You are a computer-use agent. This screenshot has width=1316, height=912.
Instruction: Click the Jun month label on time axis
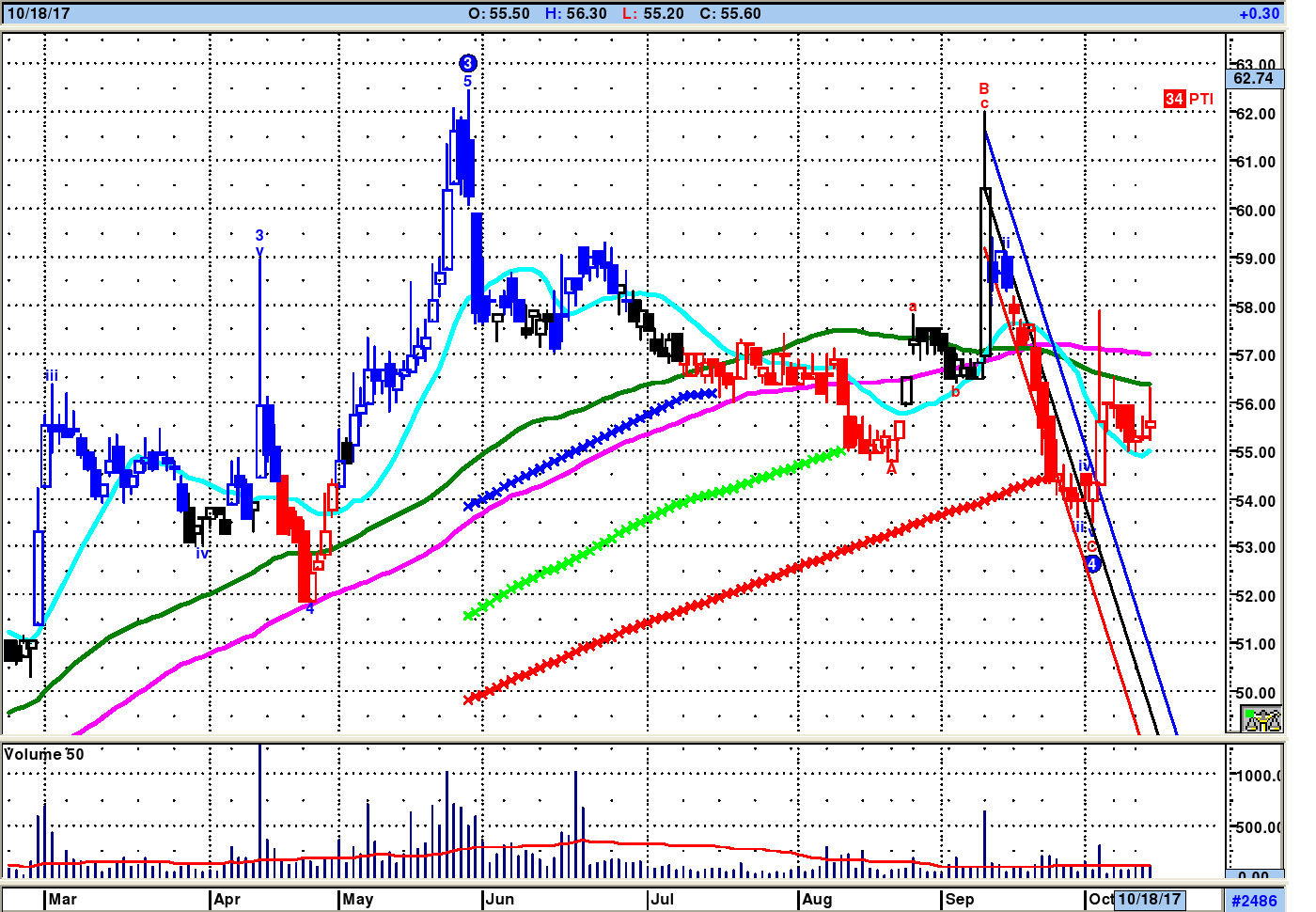pos(501,899)
